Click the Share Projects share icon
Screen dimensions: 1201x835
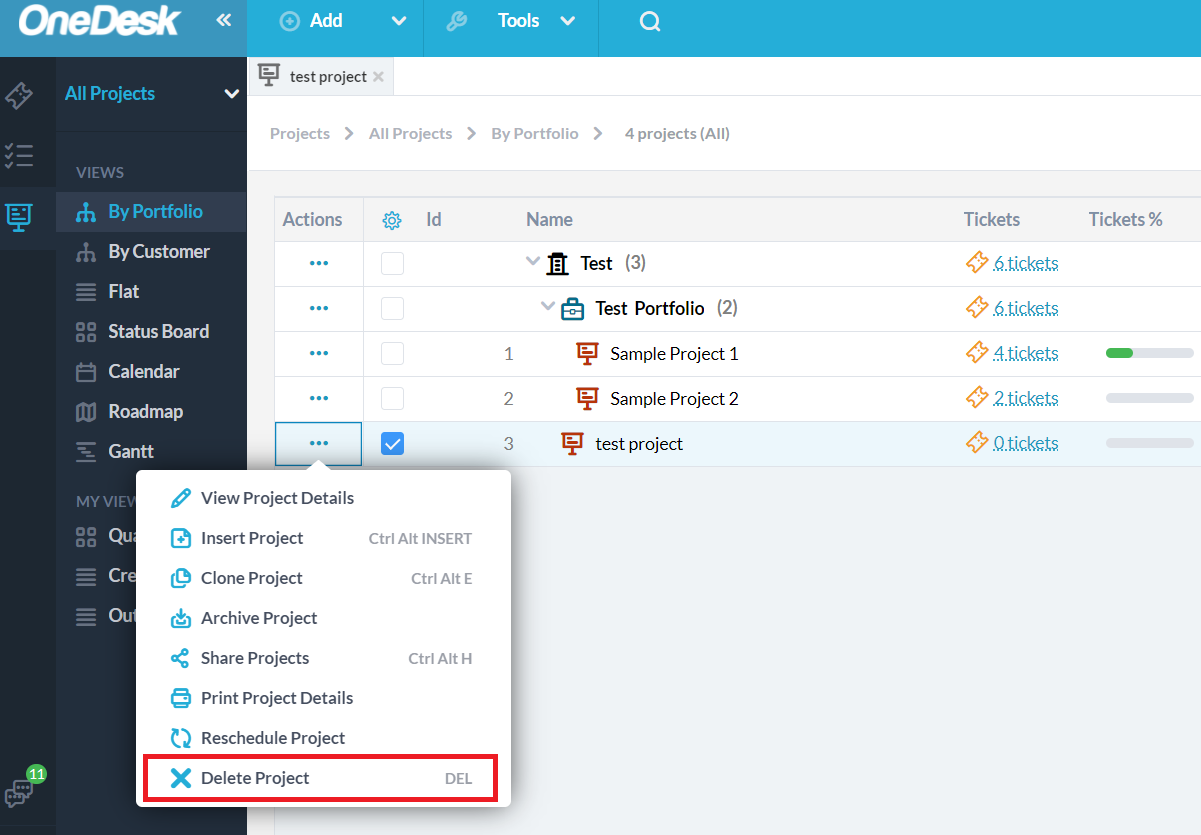[x=181, y=658]
